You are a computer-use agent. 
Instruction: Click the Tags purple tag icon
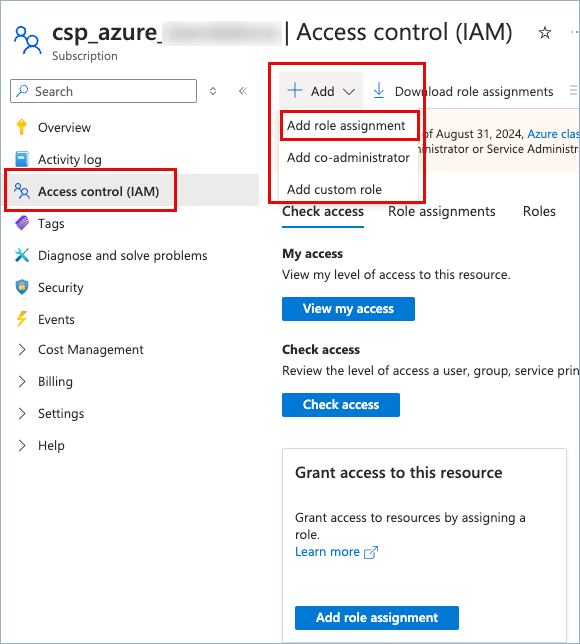[x=22, y=223]
